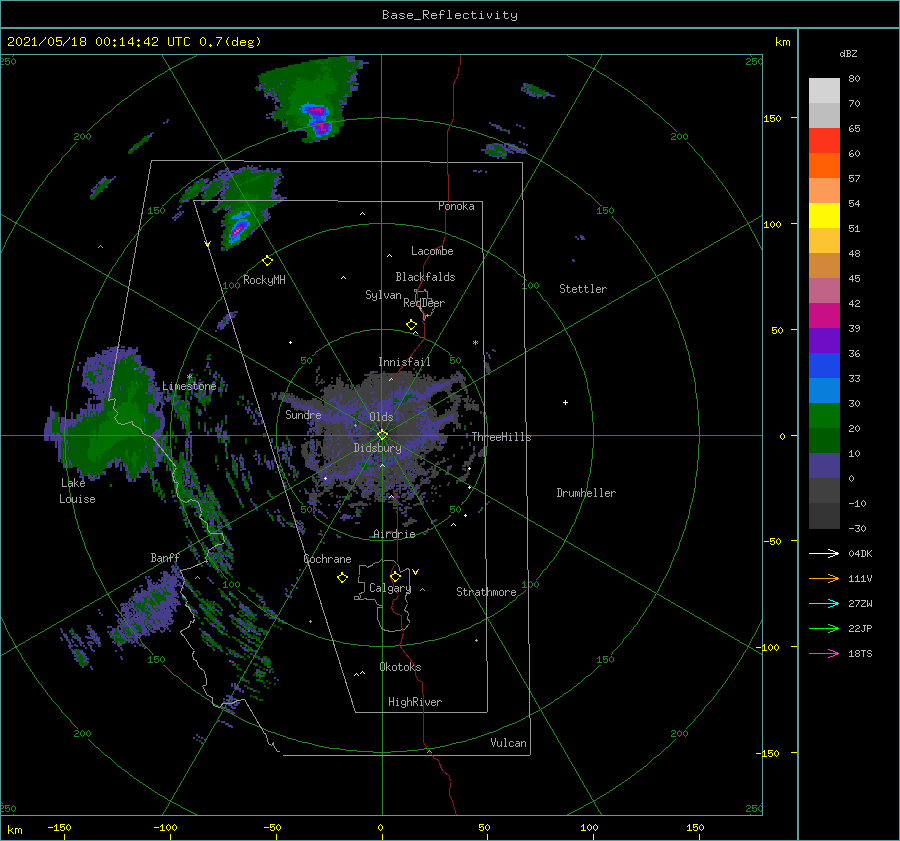Select the yellow diamond marker inside Calgary
The height and width of the screenshot is (841, 900).
point(395,576)
